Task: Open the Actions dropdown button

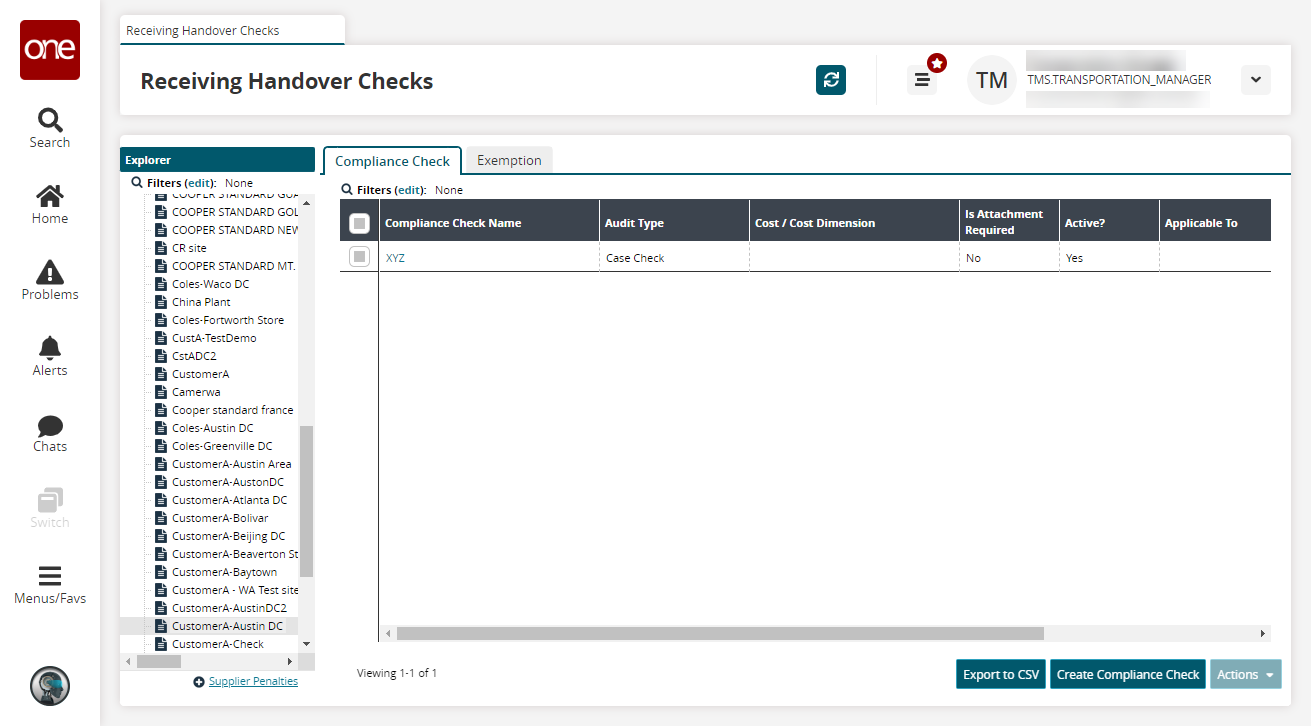Action: coord(1245,674)
